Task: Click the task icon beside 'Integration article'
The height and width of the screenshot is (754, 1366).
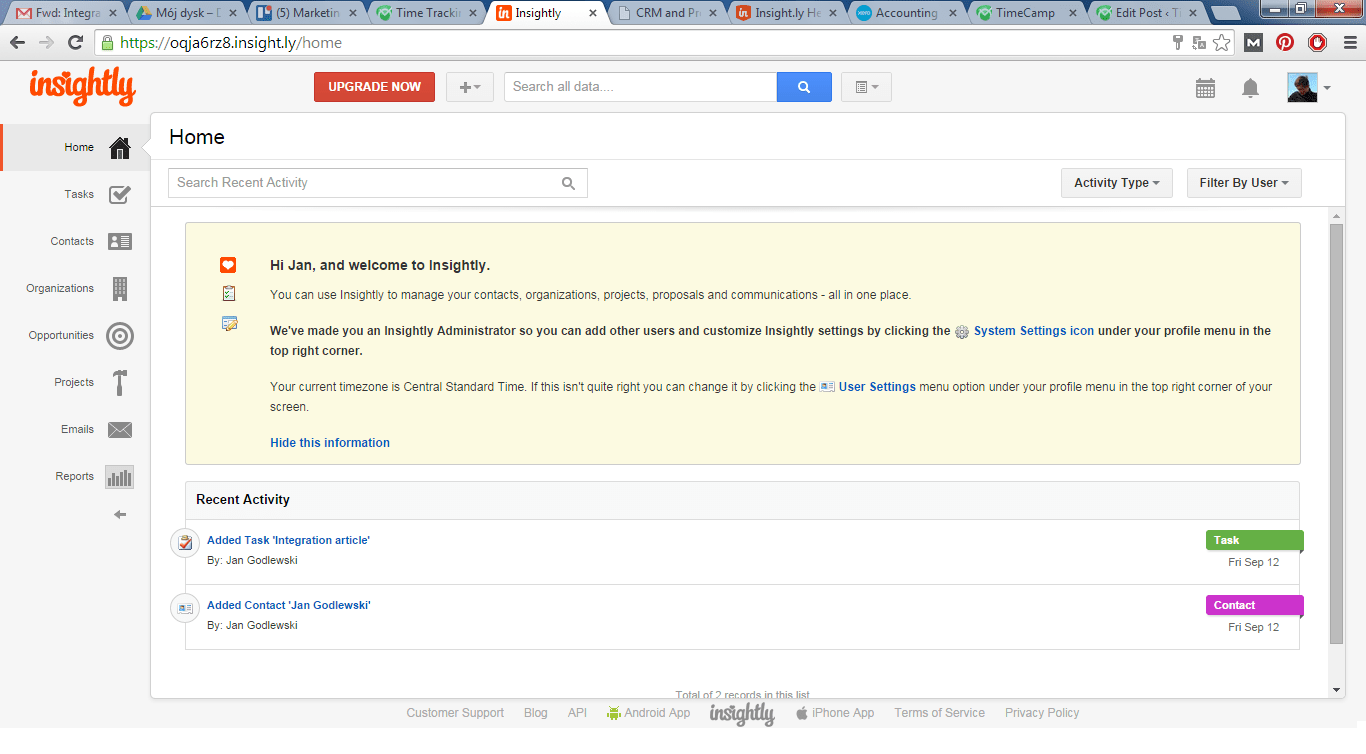Action: click(x=185, y=543)
